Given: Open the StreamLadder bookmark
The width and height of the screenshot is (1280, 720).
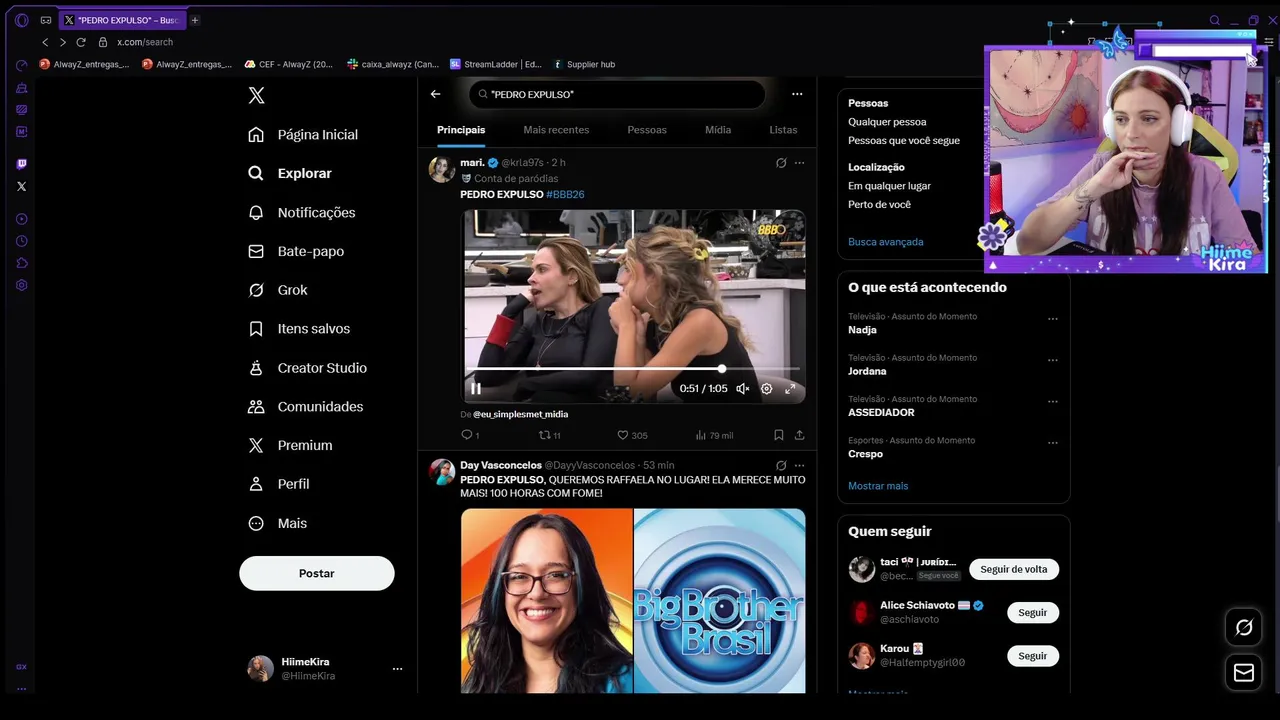Looking at the screenshot, I should pos(496,64).
